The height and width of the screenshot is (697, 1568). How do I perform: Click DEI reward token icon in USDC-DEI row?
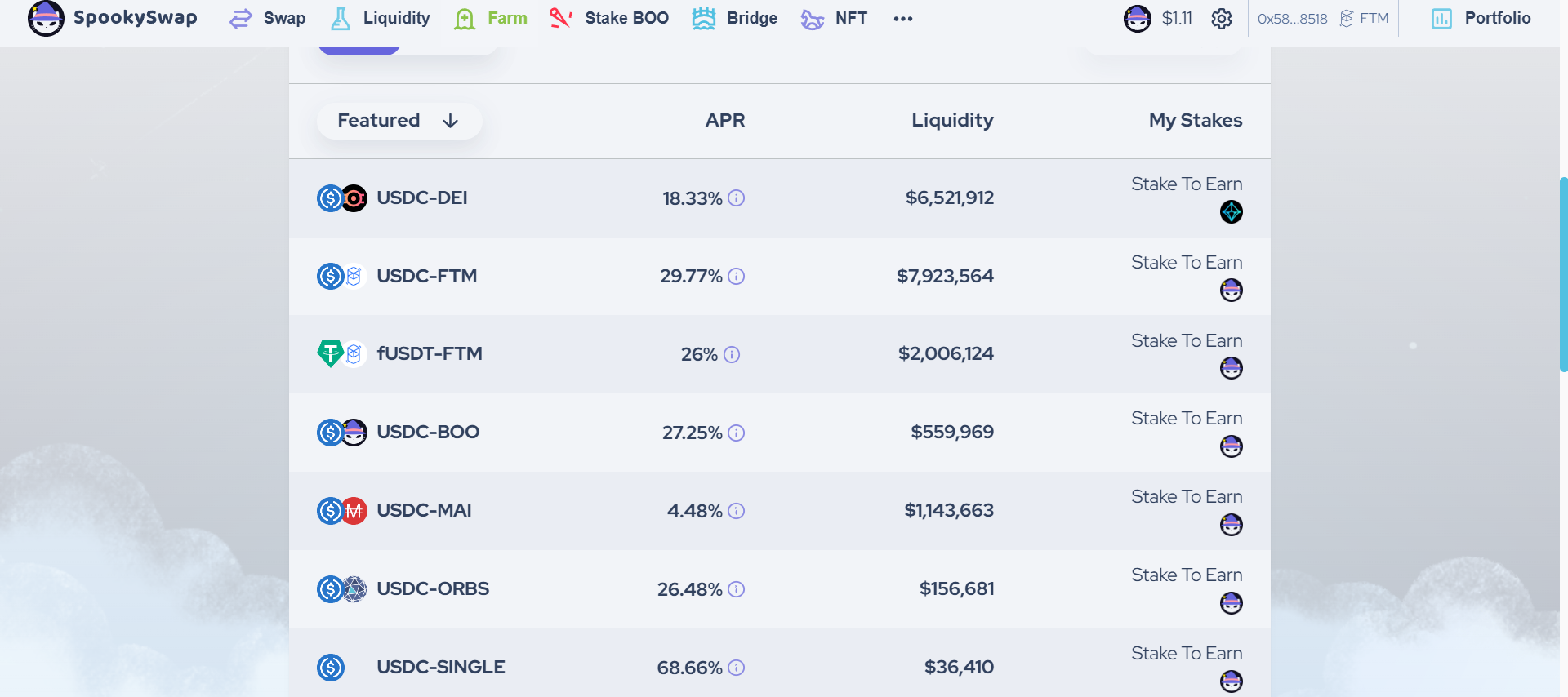pyautogui.click(x=1232, y=212)
